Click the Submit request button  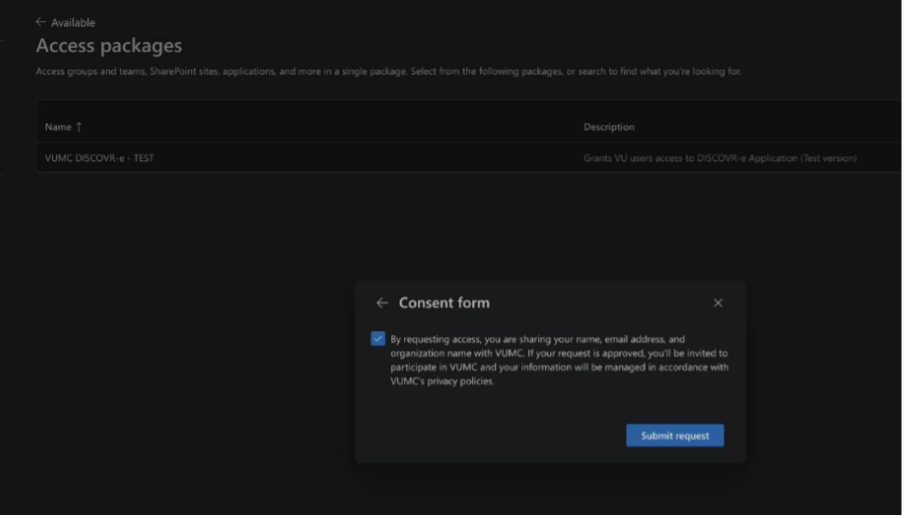coord(675,436)
